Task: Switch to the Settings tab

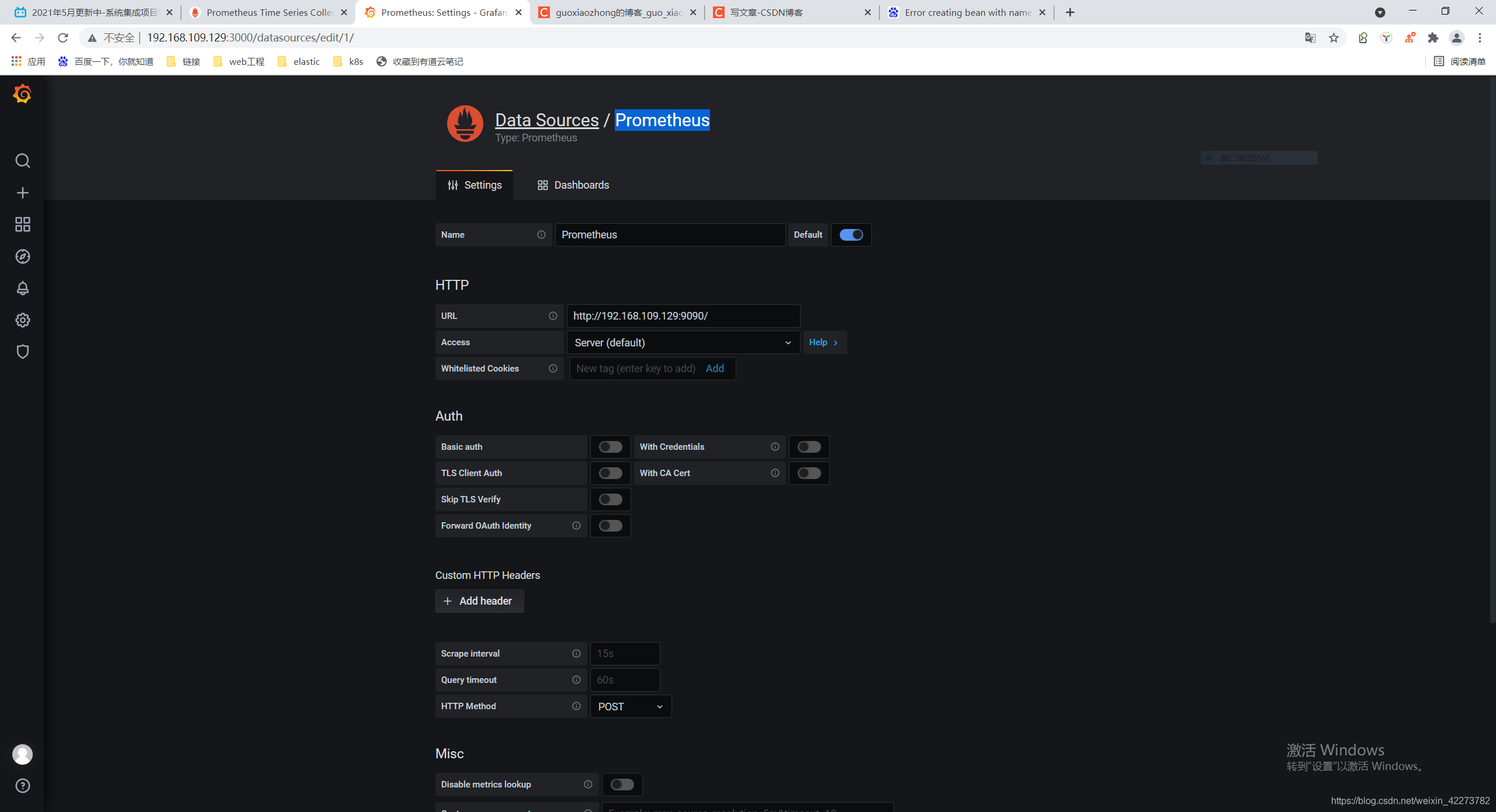Action: pyautogui.click(x=475, y=185)
